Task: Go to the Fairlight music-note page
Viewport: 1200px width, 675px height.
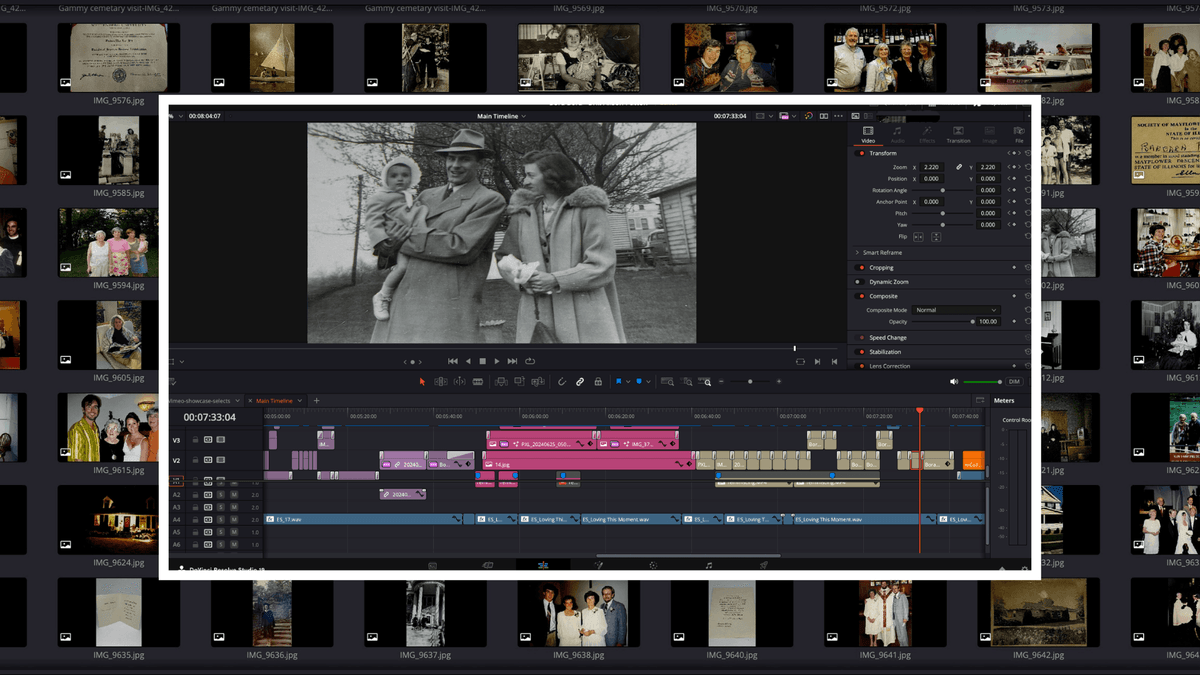Action: 708,565
